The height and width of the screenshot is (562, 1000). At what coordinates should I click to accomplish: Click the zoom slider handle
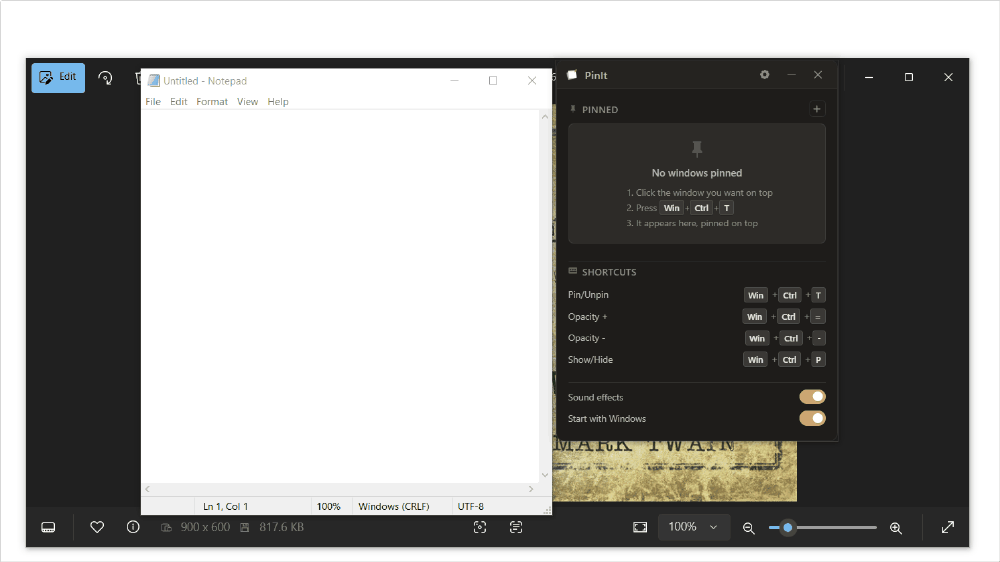click(788, 528)
